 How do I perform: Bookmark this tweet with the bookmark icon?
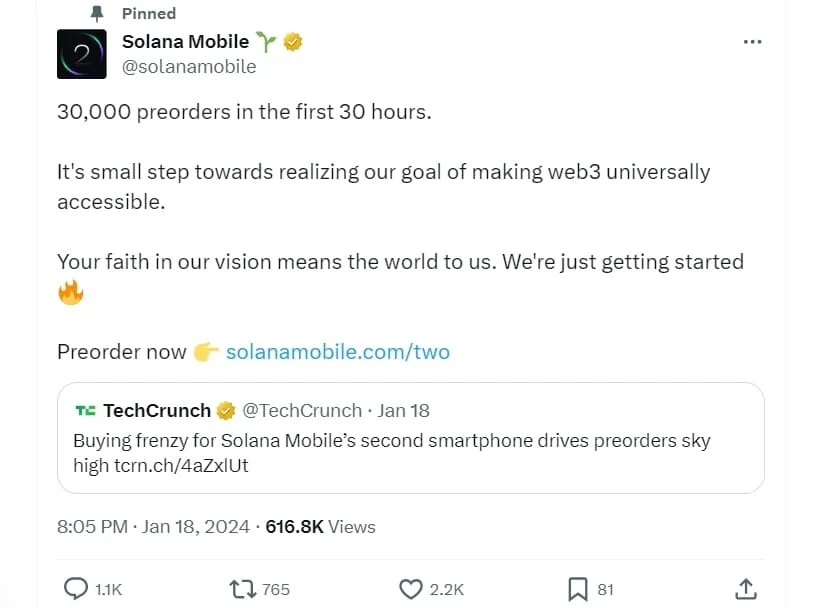click(578, 589)
